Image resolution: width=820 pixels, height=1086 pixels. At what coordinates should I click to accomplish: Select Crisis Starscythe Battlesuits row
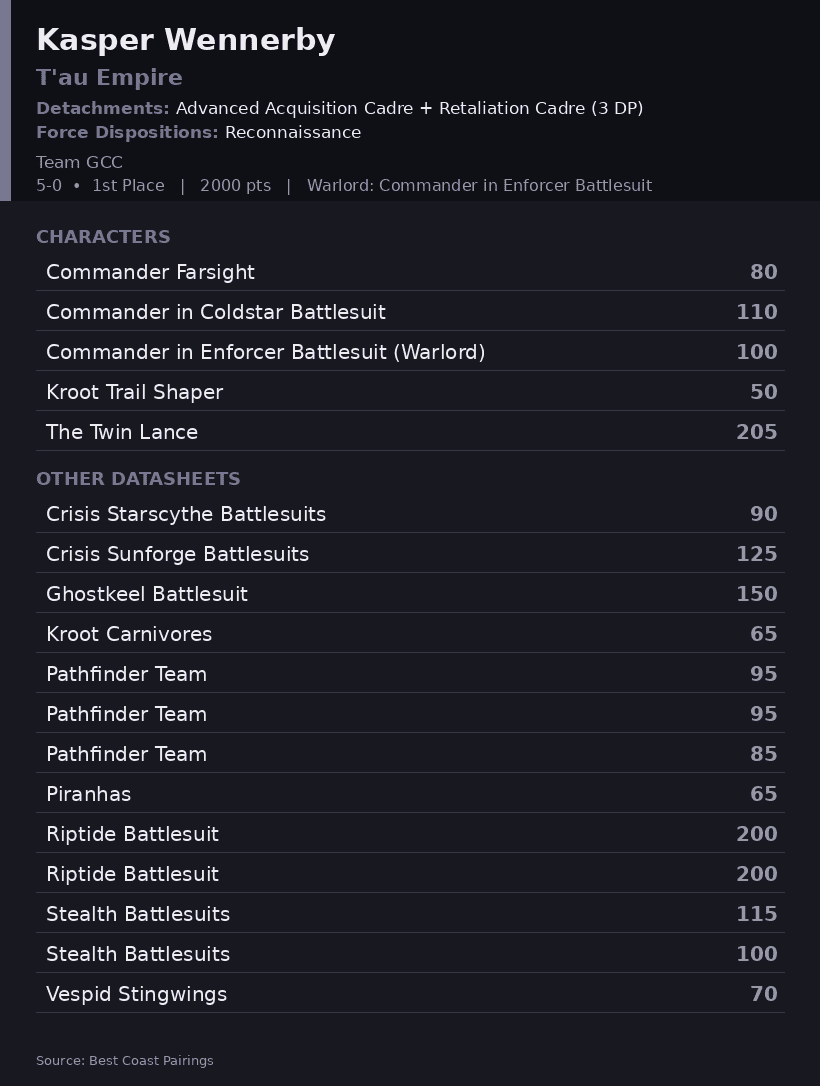pyautogui.click(x=410, y=514)
